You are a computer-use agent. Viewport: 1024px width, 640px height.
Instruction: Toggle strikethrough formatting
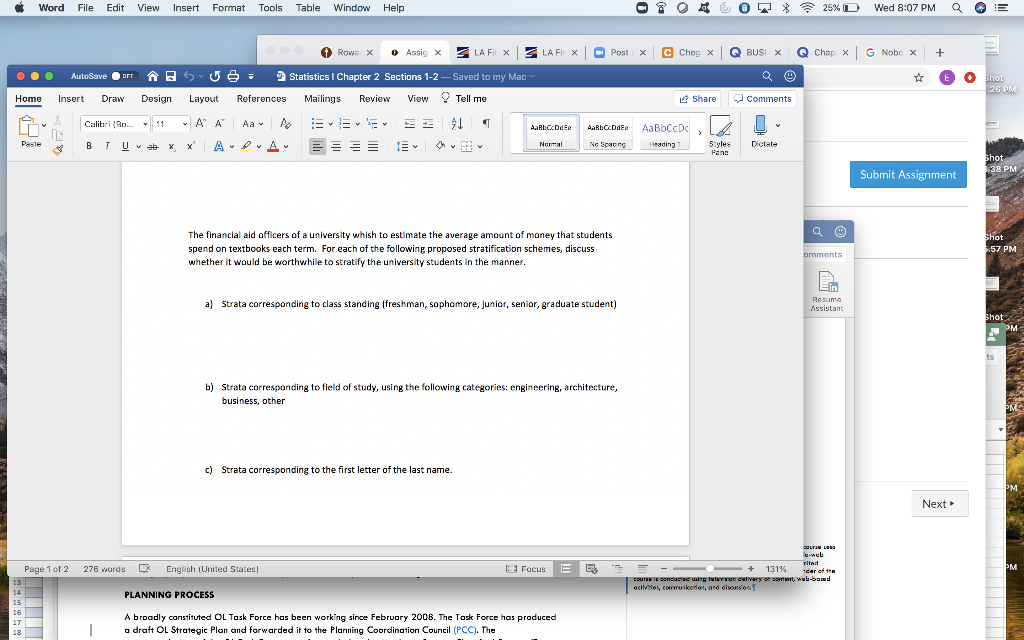[x=151, y=145]
